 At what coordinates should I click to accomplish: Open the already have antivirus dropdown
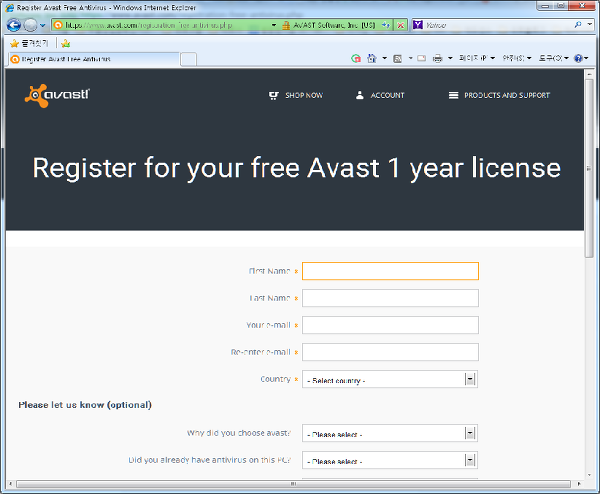click(390, 460)
